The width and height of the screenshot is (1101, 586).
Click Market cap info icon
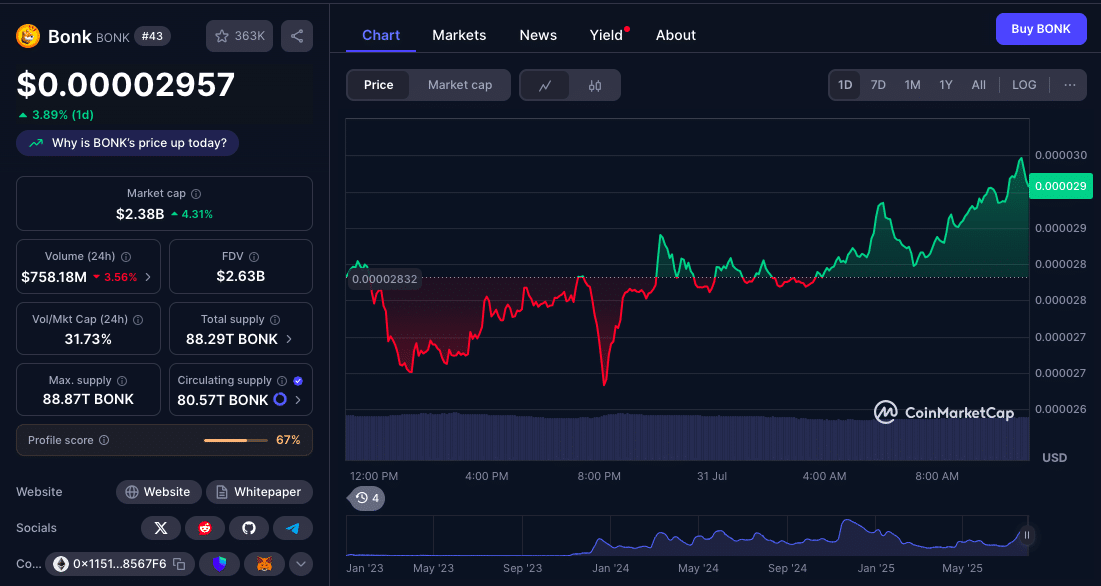click(196, 194)
